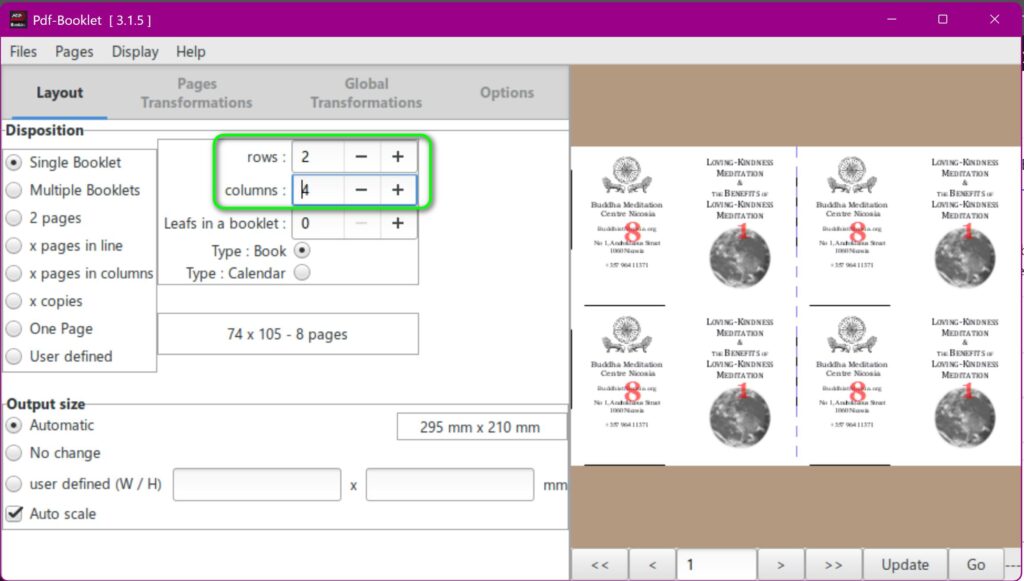The width and height of the screenshot is (1024, 581).
Task: Go to last preview page with >>
Action: tap(833, 565)
